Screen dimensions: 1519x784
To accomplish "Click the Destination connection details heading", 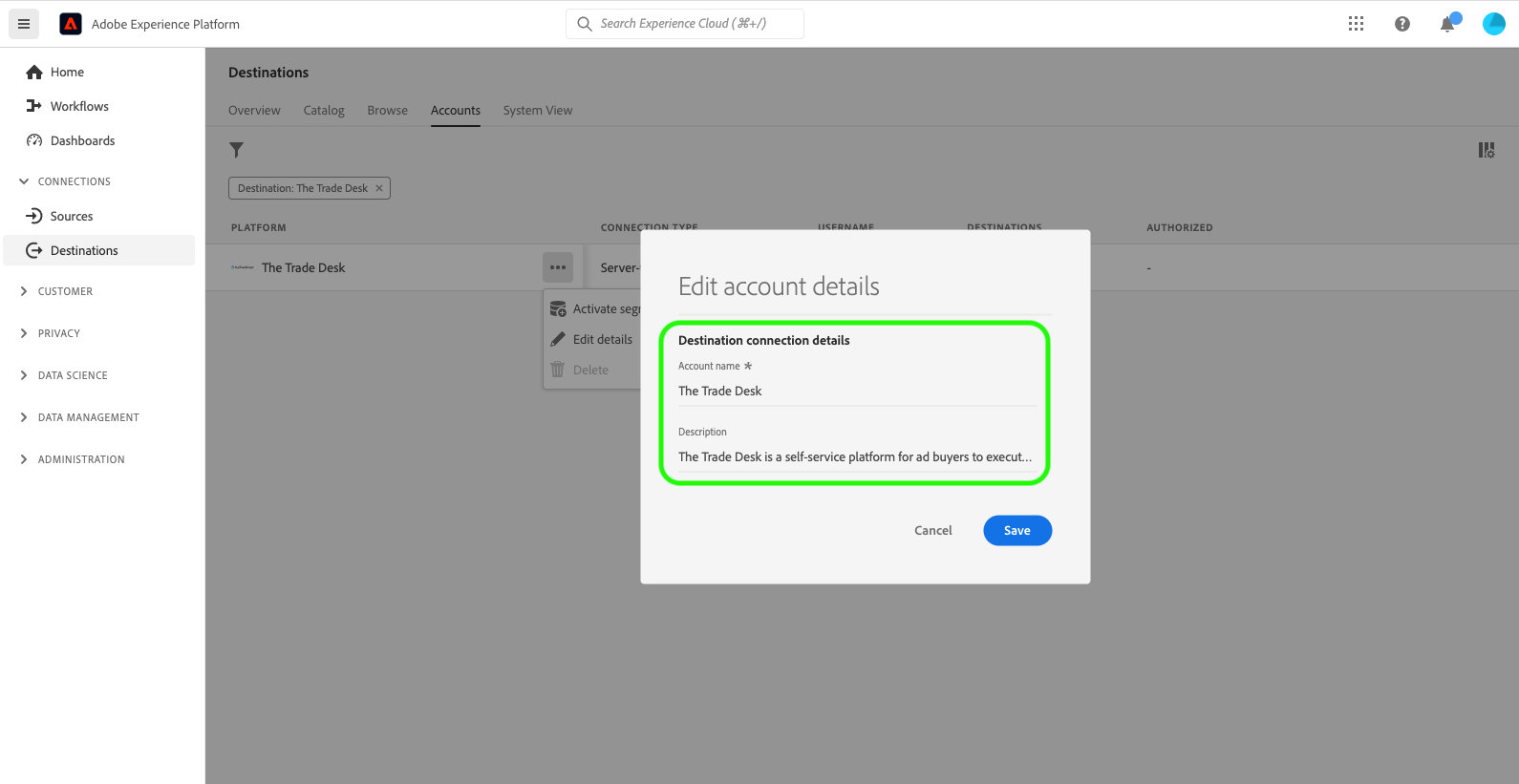I will [x=764, y=340].
